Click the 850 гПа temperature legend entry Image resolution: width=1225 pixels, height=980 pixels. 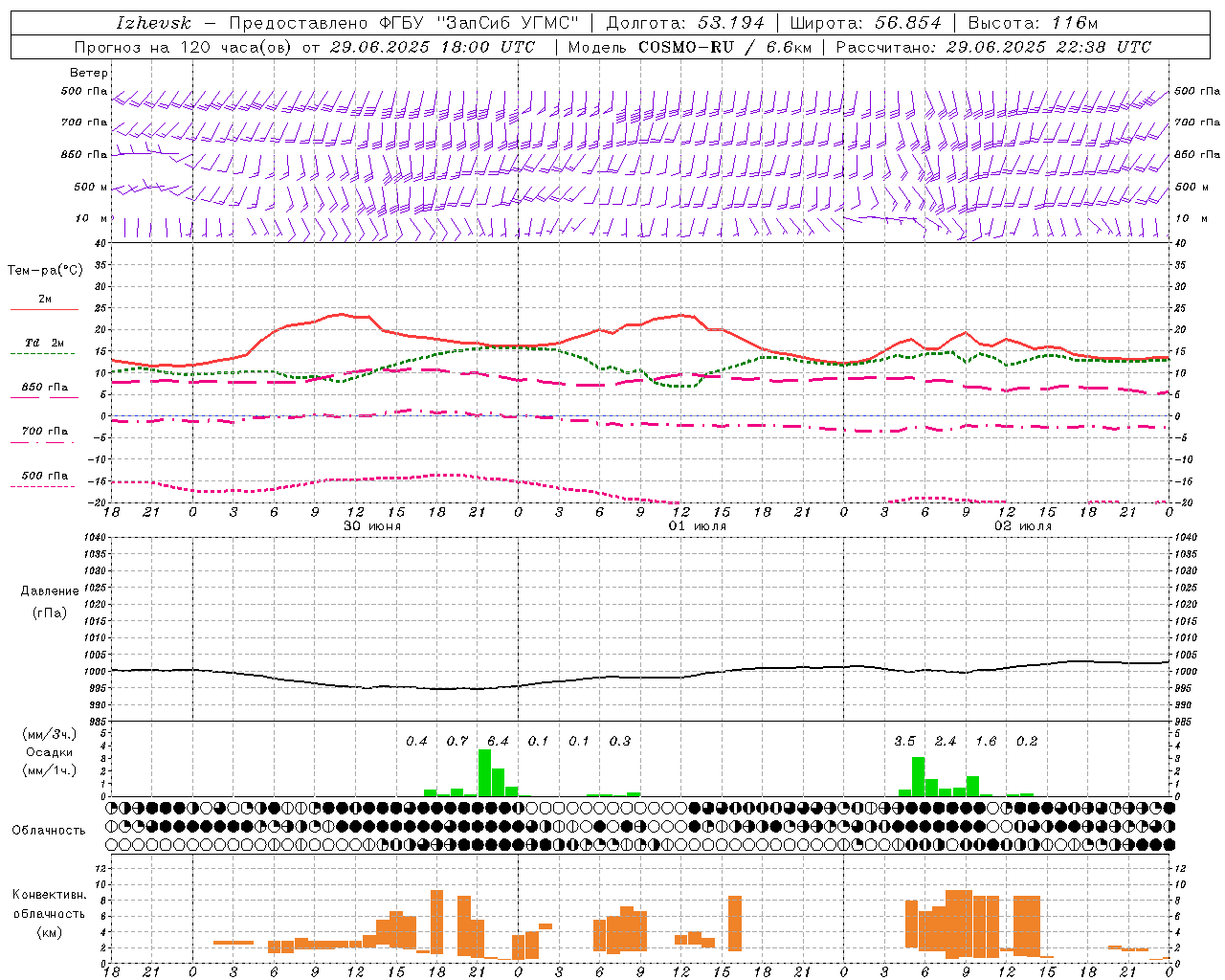click(45, 388)
